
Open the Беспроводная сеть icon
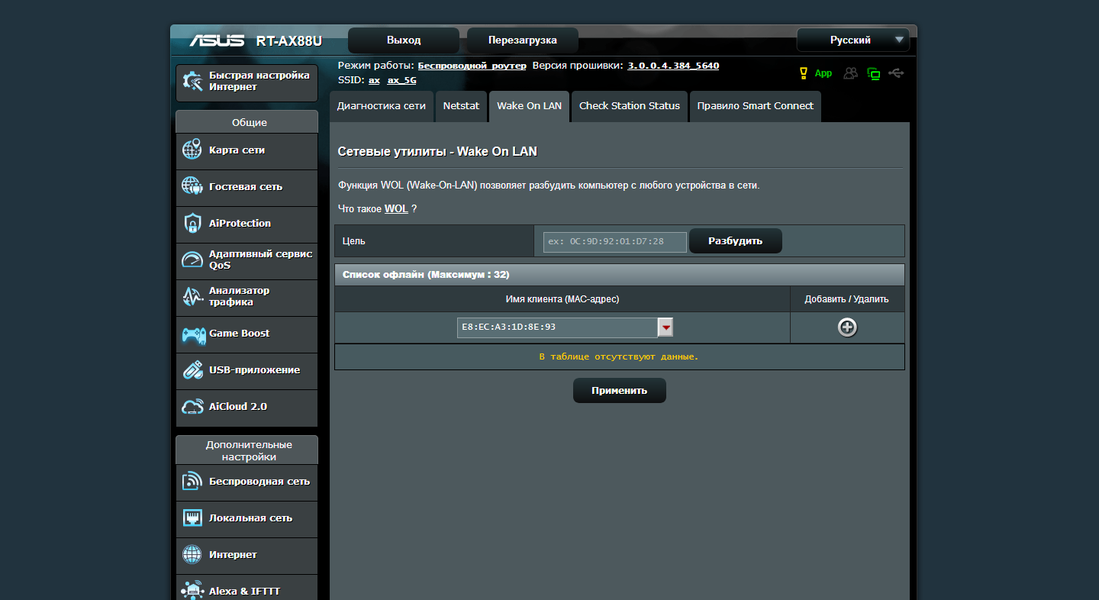coord(192,481)
